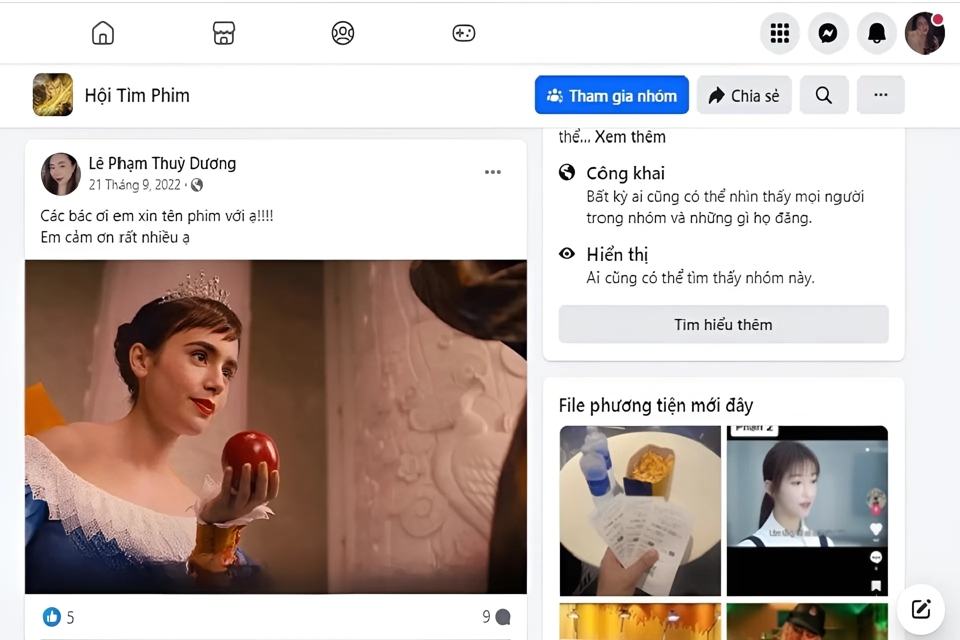This screenshot has width=960, height=640.
Task: Open the group options ellipsis next to Chia sẻ
Action: pos(880,95)
